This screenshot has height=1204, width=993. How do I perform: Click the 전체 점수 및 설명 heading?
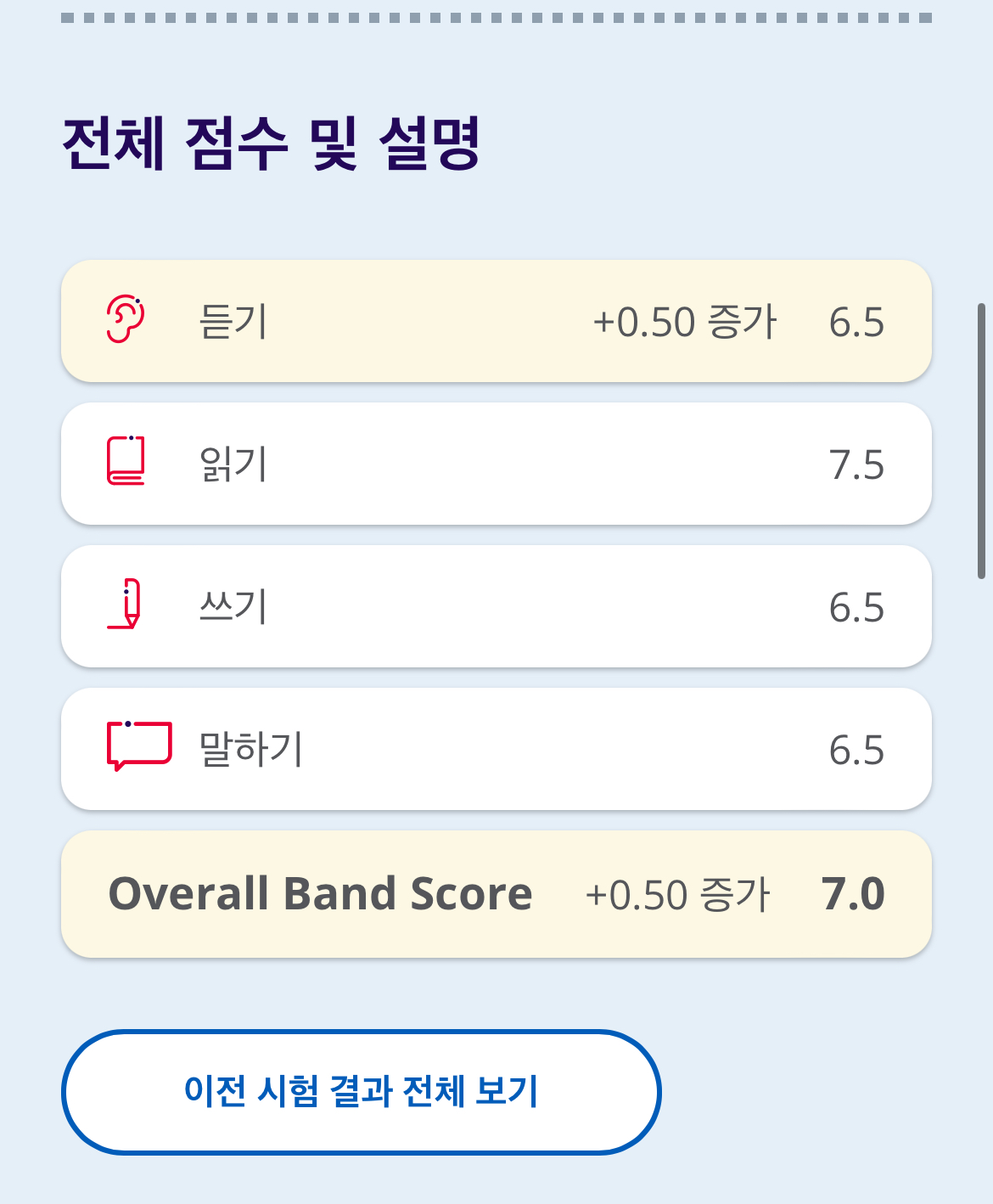pos(272,143)
